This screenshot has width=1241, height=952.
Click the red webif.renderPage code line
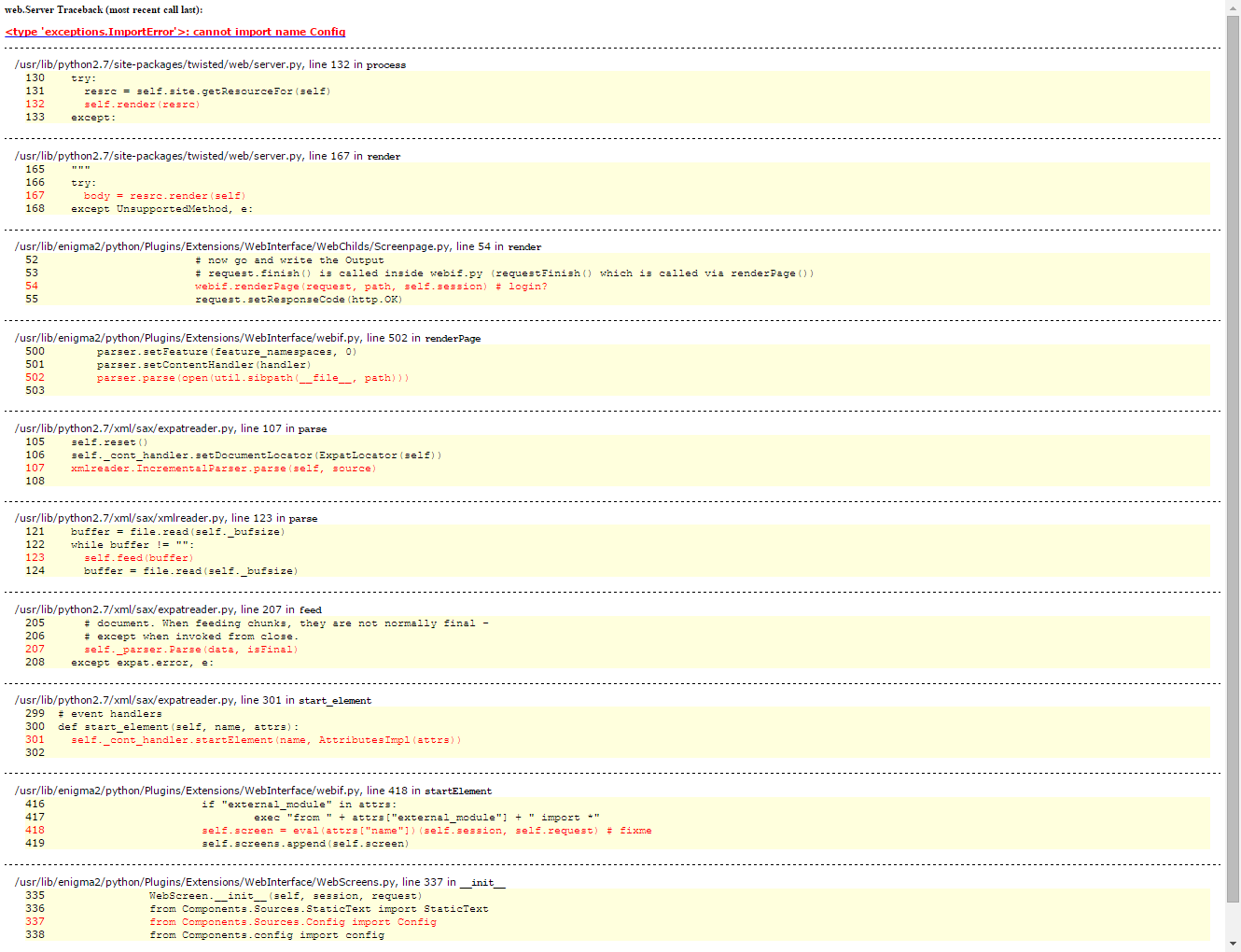(370, 287)
